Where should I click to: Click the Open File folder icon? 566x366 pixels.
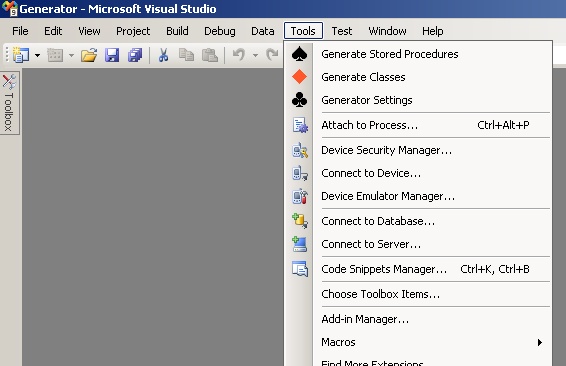(x=89, y=55)
